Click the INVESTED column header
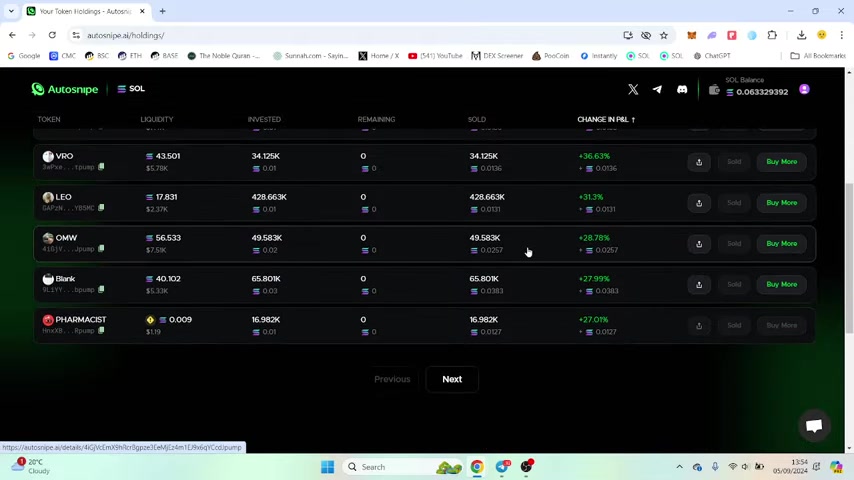Image resolution: width=854 pixels, height=480 pixels. pos(264,119)
